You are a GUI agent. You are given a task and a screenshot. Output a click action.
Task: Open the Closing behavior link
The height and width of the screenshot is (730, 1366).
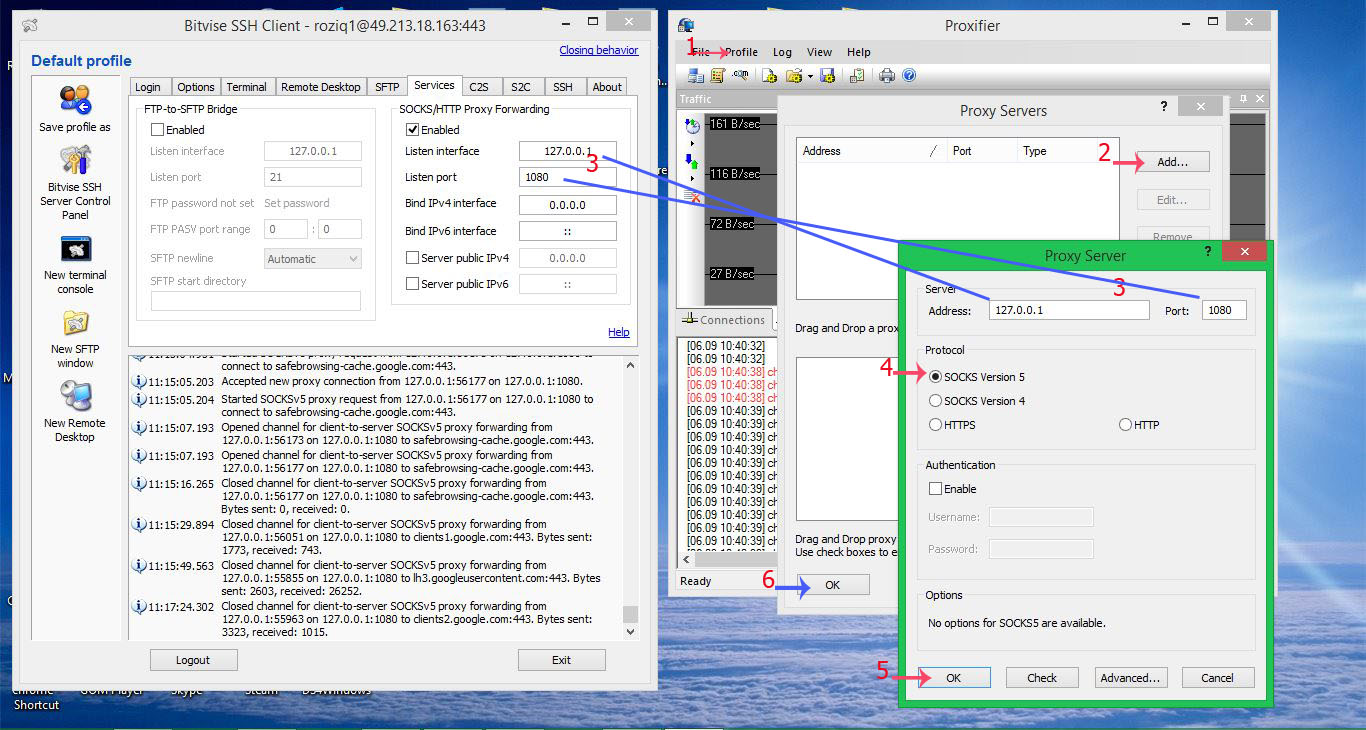[599, 50]
